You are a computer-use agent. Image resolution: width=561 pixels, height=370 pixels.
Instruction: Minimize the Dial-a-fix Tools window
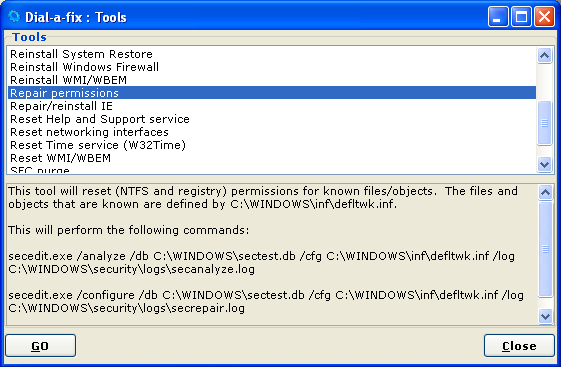pos(498,17)
